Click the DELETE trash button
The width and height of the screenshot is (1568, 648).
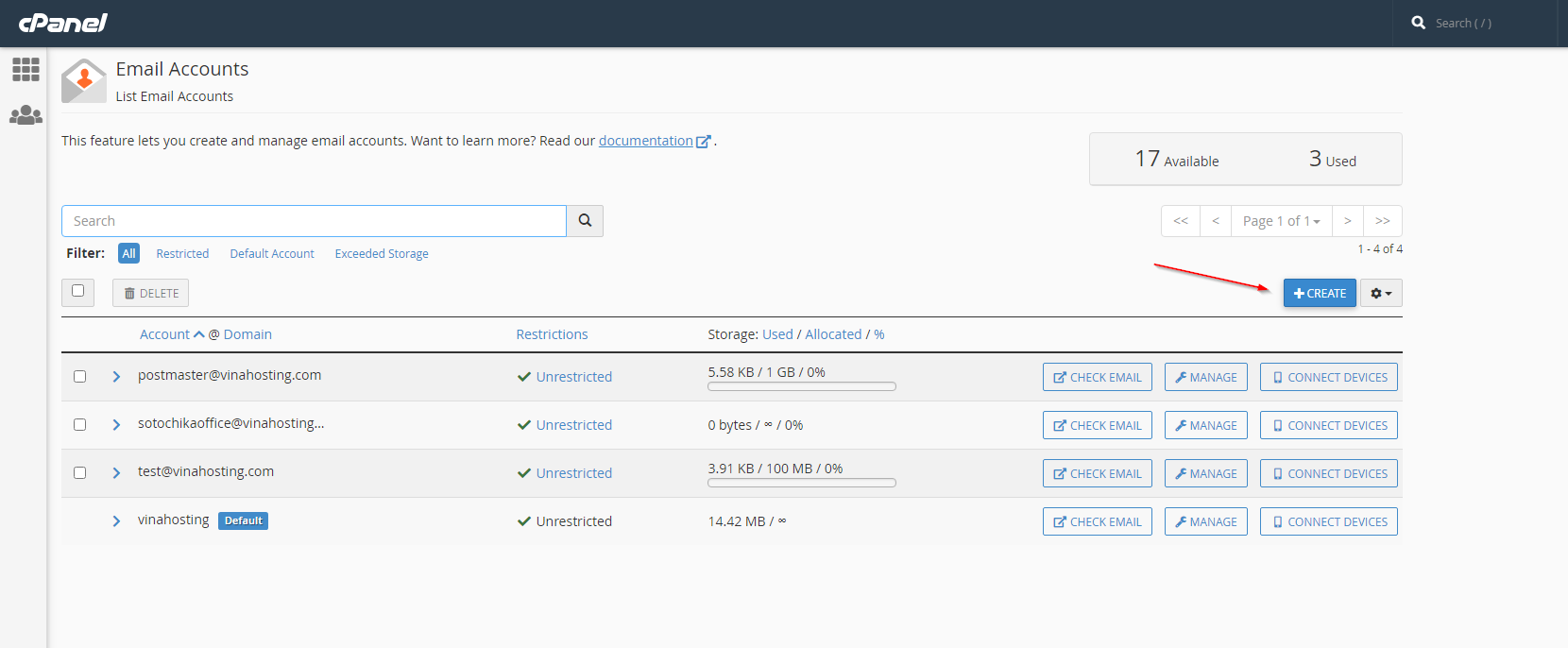click(151, 294)
